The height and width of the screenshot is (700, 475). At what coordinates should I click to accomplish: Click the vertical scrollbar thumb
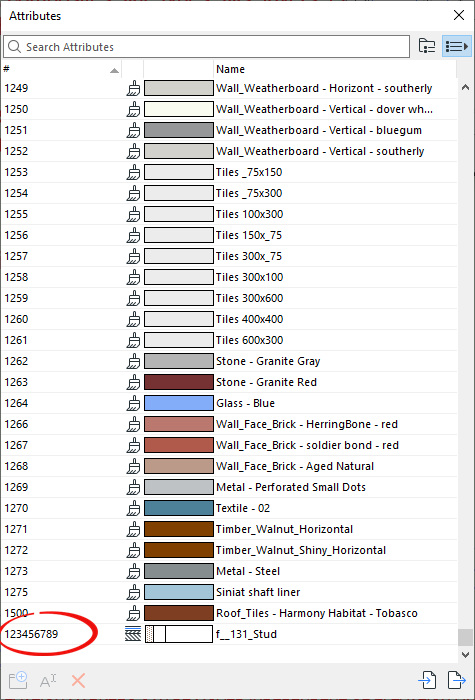[465, 637]
